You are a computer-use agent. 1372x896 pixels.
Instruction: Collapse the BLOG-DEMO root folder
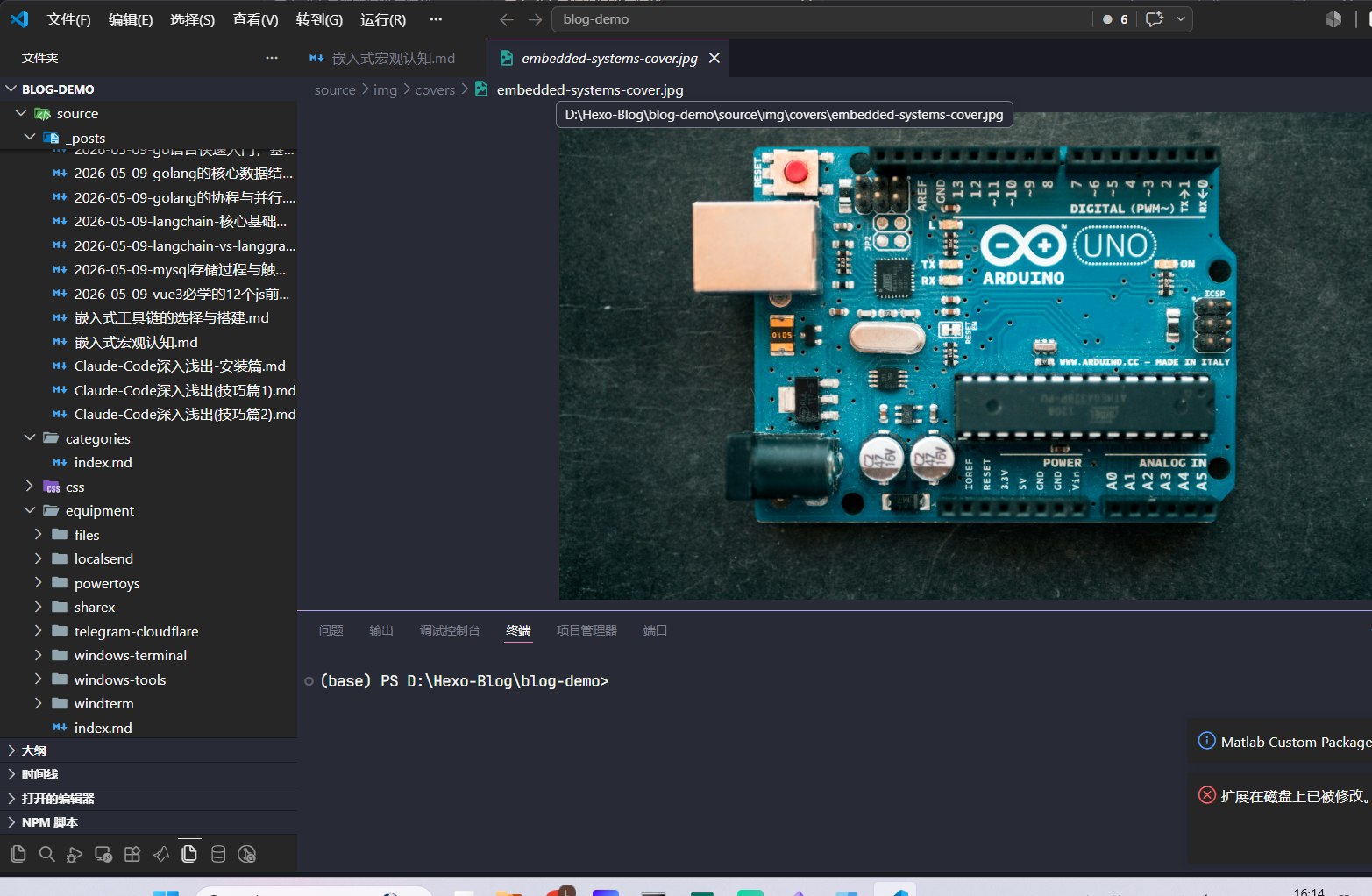point(11,89)
